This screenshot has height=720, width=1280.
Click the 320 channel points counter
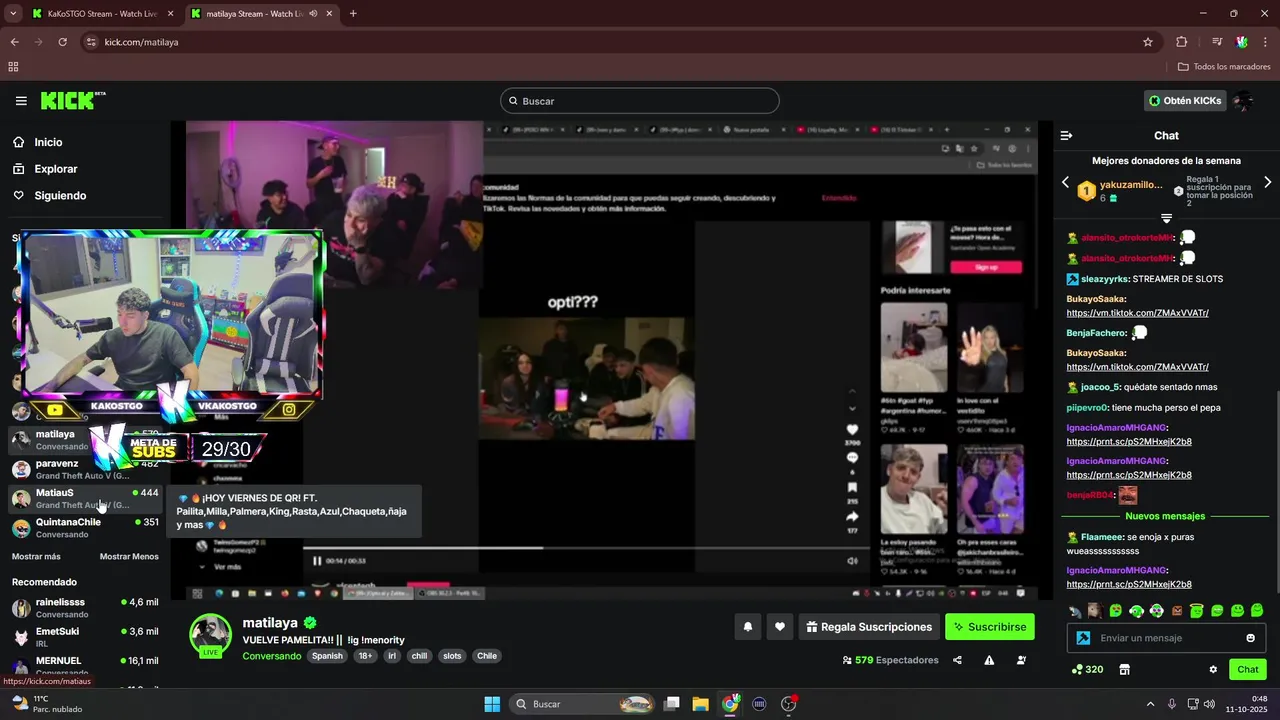point(1087,669)
